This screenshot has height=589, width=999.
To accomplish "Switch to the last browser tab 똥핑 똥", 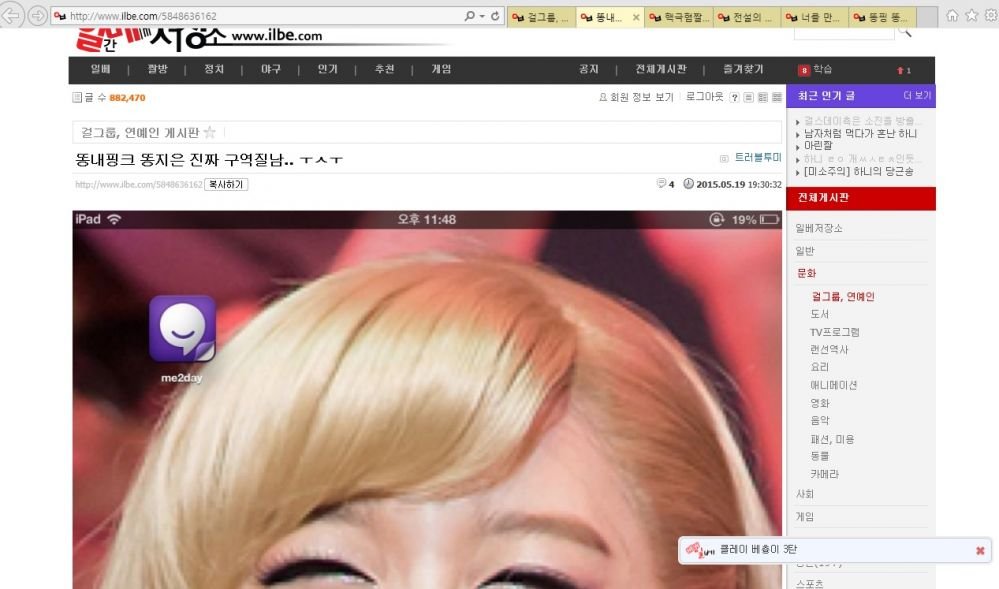I will [x=884, y=17].
